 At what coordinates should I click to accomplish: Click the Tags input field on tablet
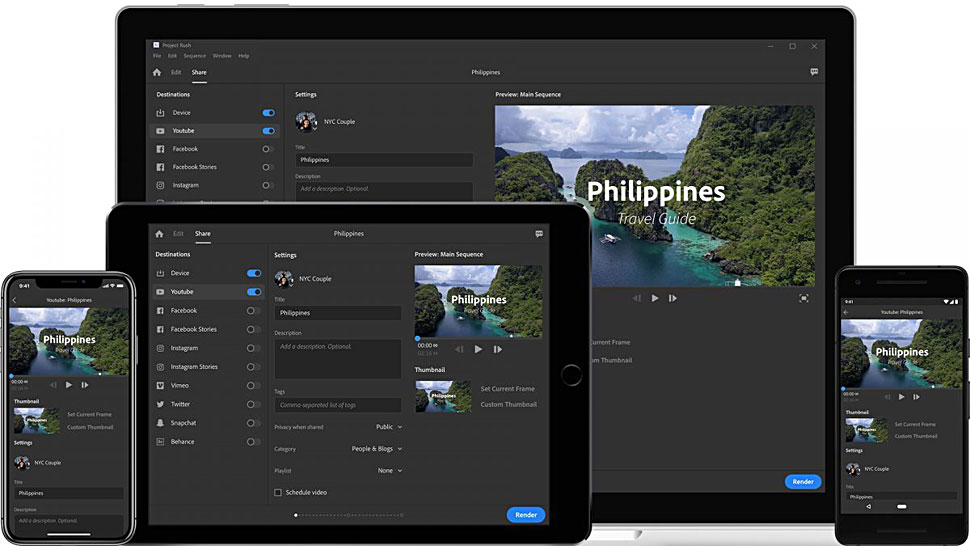338,405
